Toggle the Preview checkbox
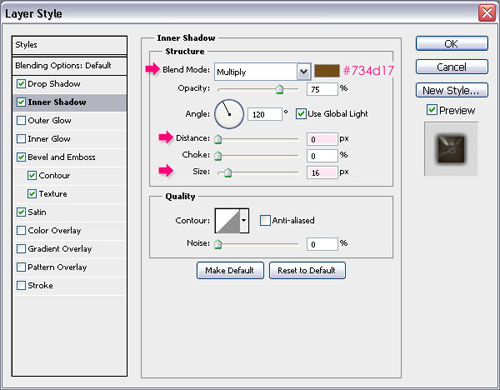Image resolution: width=500 pixels, height=390 pixels. pyautogui.click(x=432, y=109)
